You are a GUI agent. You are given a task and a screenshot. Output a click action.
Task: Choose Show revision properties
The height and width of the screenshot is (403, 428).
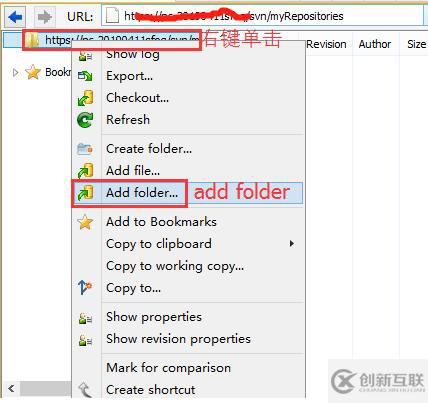point(178,339)
